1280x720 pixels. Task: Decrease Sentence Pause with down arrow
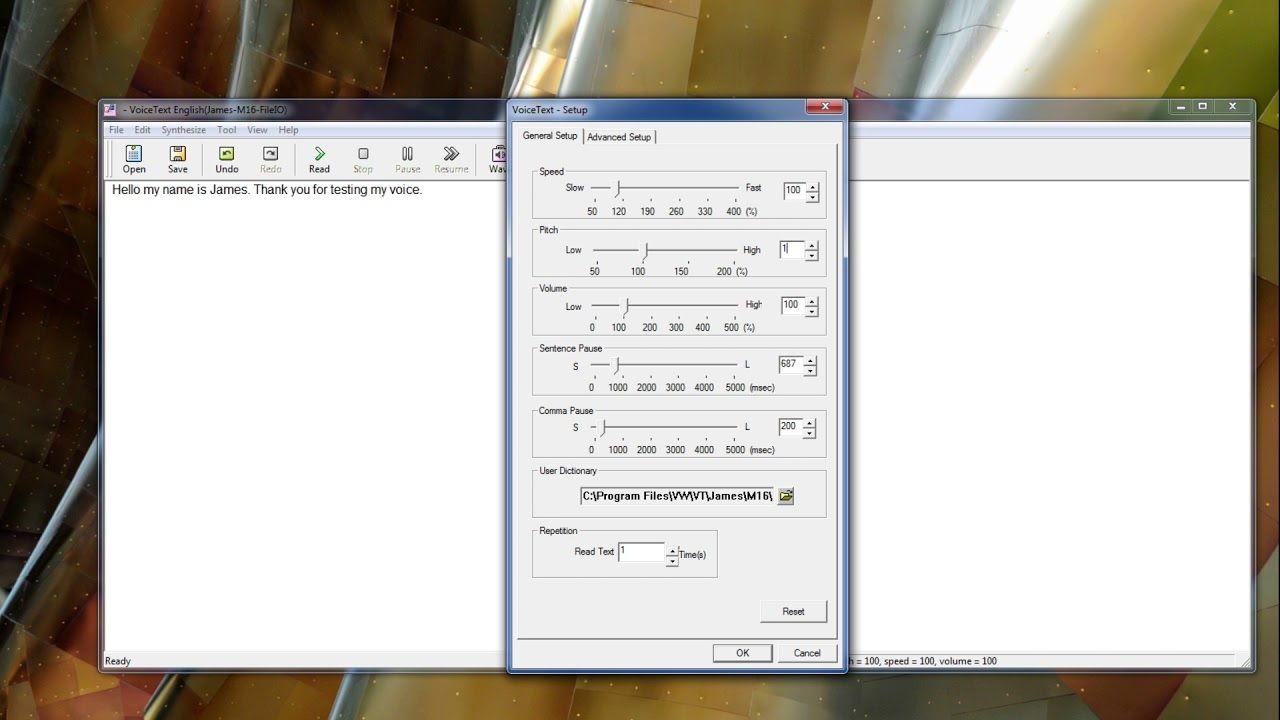click(x=810, y=371)
